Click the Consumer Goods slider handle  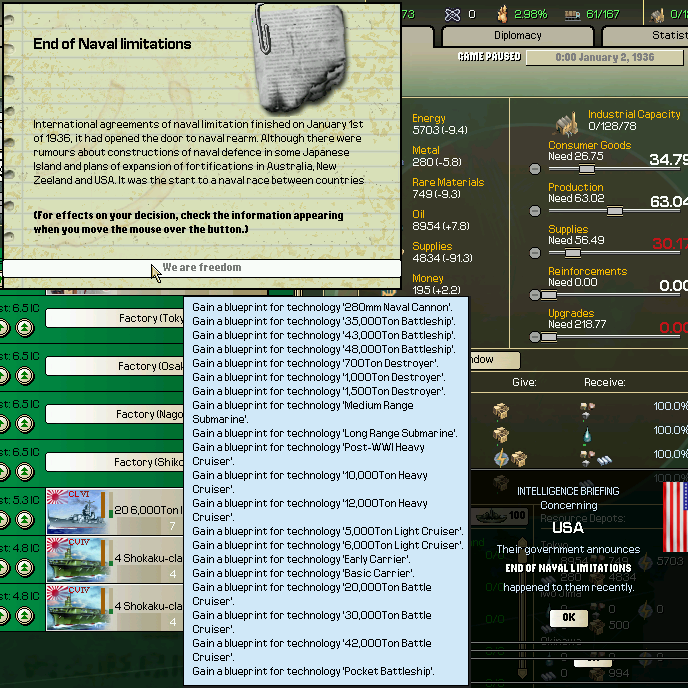pyautogui.click(x=587, y=169)
